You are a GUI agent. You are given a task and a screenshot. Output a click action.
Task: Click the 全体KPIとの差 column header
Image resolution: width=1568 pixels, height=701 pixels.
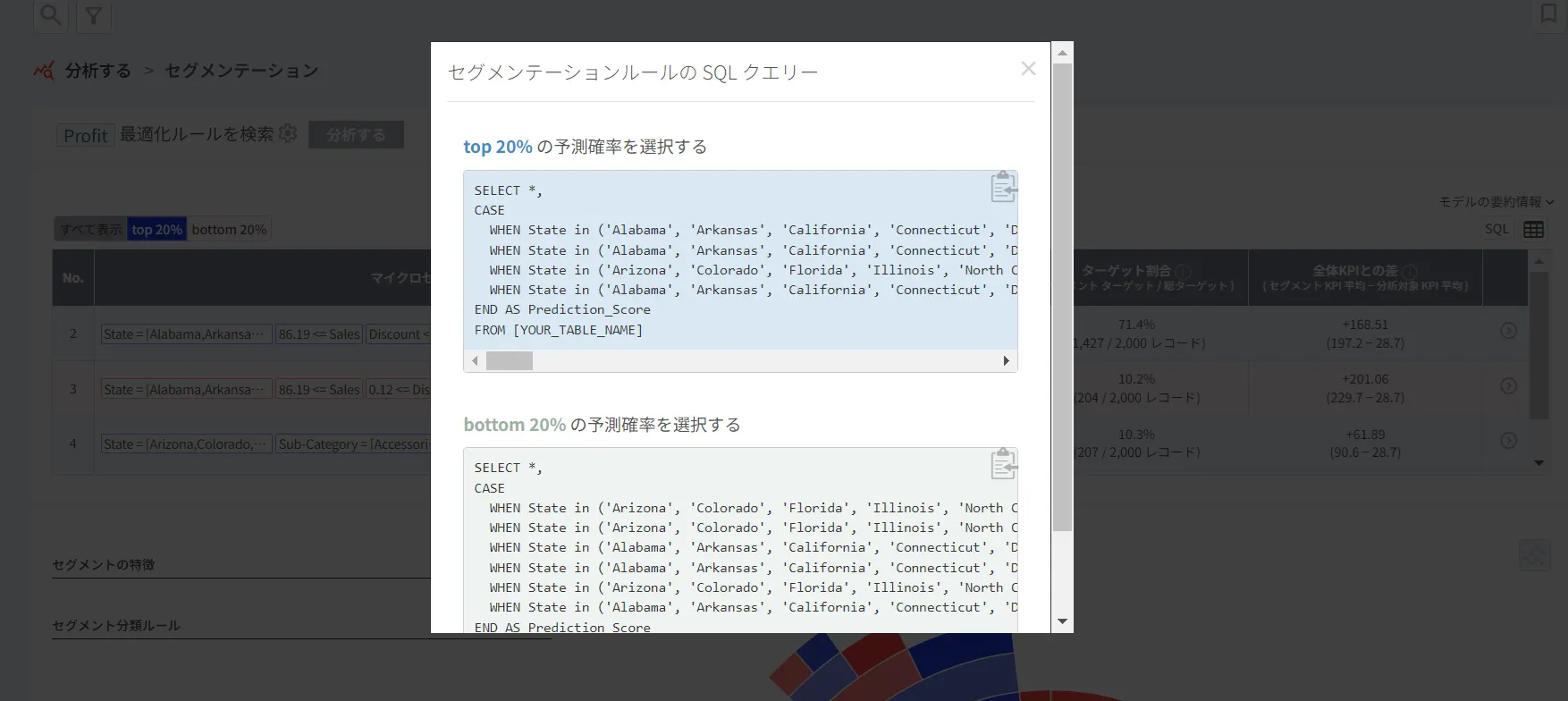[1365, 278]
